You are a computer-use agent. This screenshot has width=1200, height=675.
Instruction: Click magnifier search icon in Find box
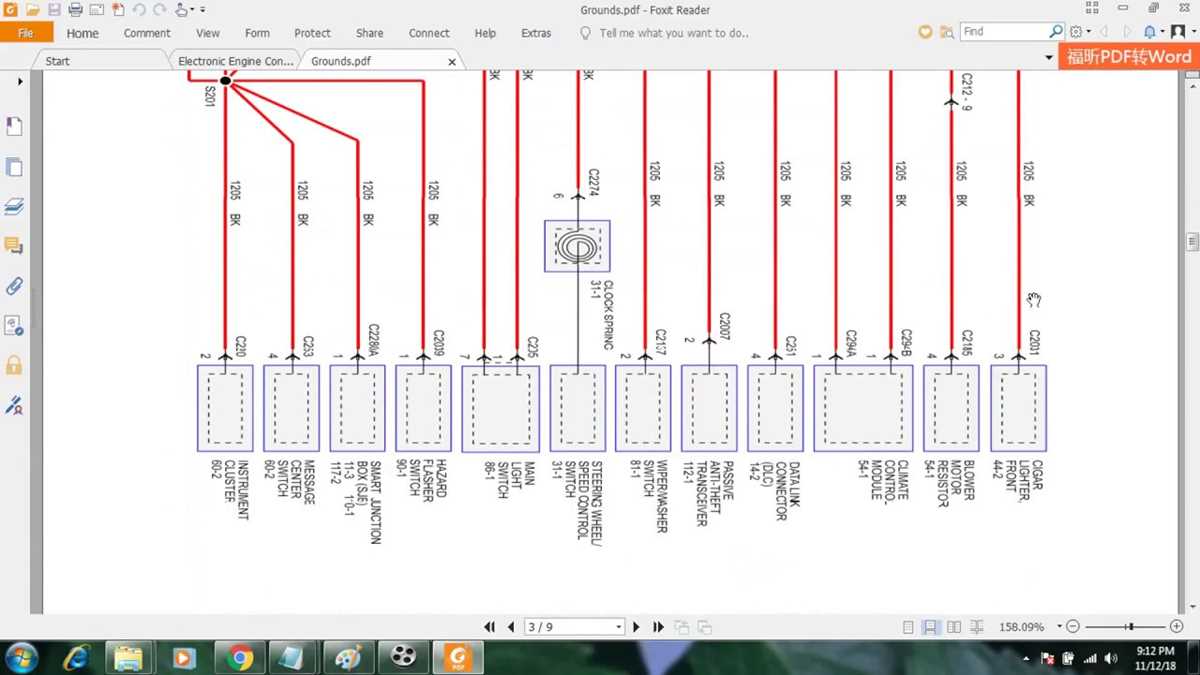click(x=1055, y=32)
